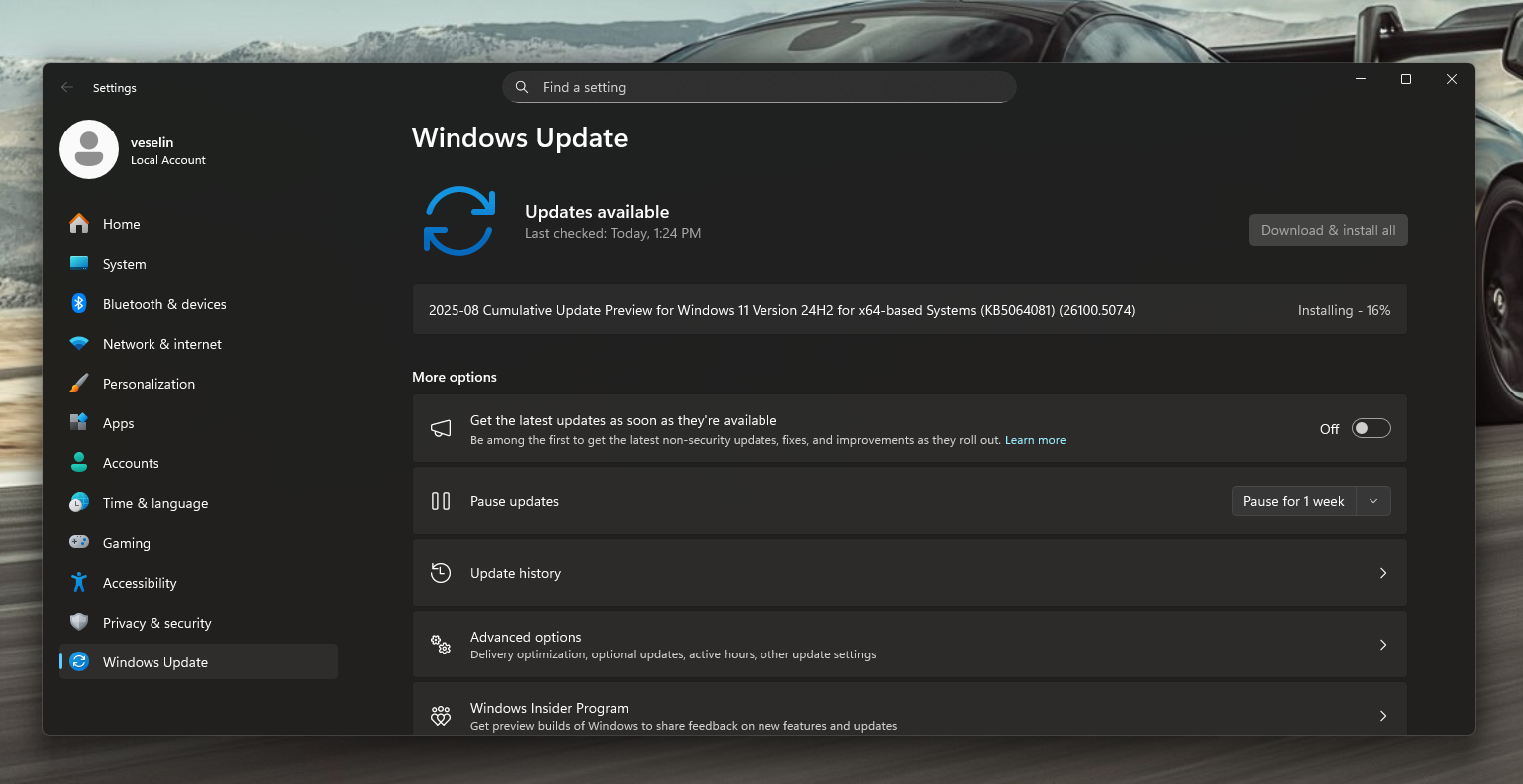This screenshot has height=784, width=1523.
Task: Open Accounts in the sidebar
Action: click(x=198, y=463)
